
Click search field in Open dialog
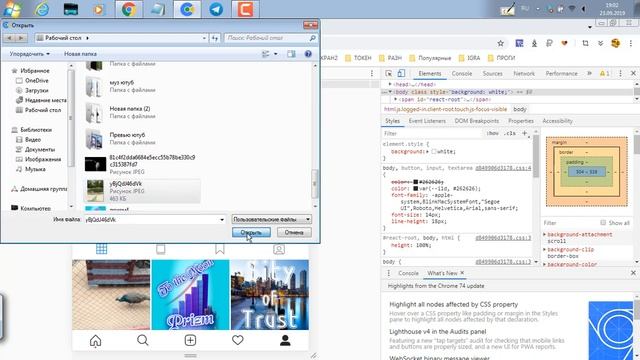click(x=271, y=38)
